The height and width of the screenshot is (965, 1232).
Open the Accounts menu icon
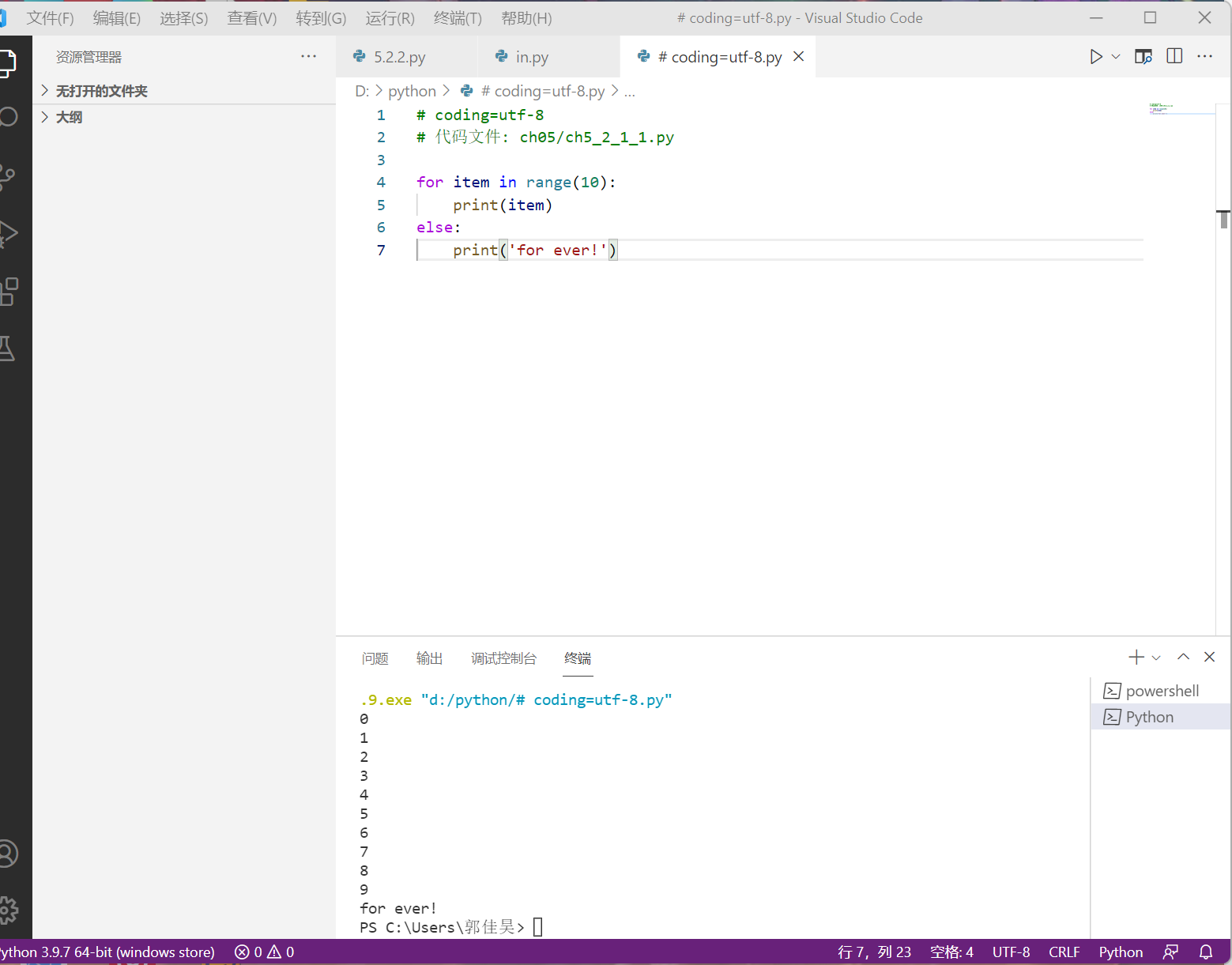pyautogui.click(x=8, y=854)
